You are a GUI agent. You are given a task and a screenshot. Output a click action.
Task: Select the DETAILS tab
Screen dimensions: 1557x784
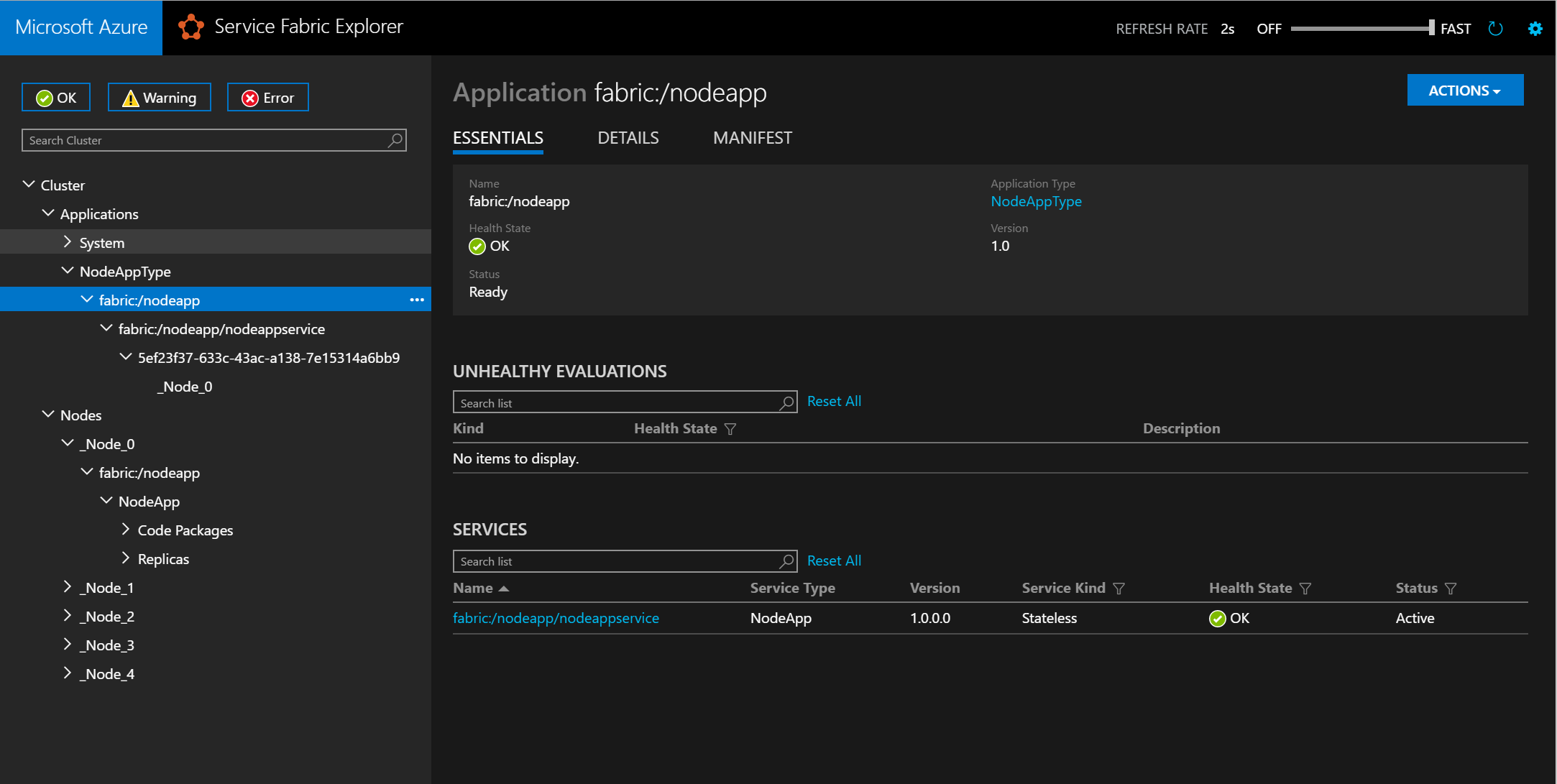[627, 138]
